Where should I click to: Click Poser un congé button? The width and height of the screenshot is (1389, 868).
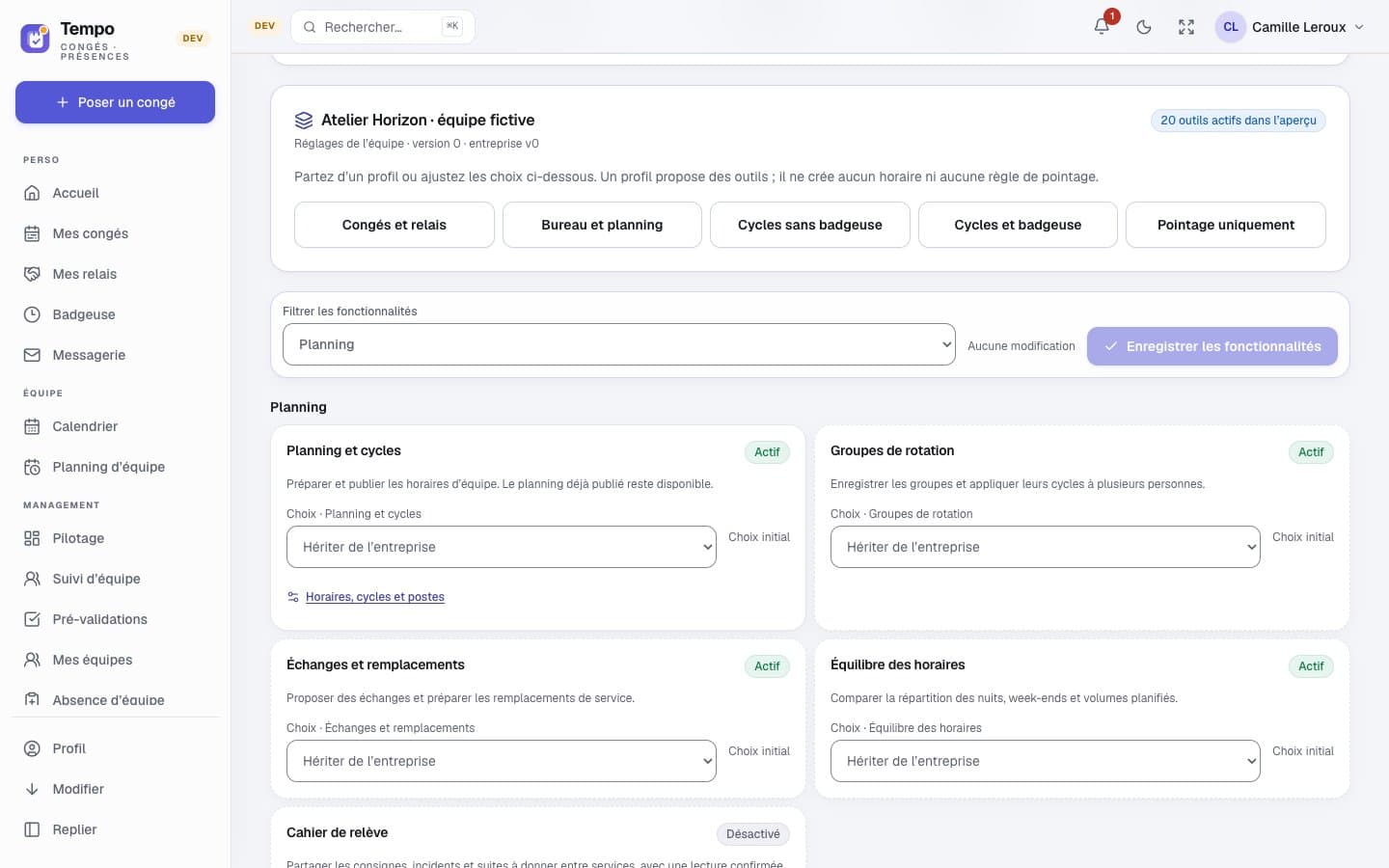click(x=115, y=102)
